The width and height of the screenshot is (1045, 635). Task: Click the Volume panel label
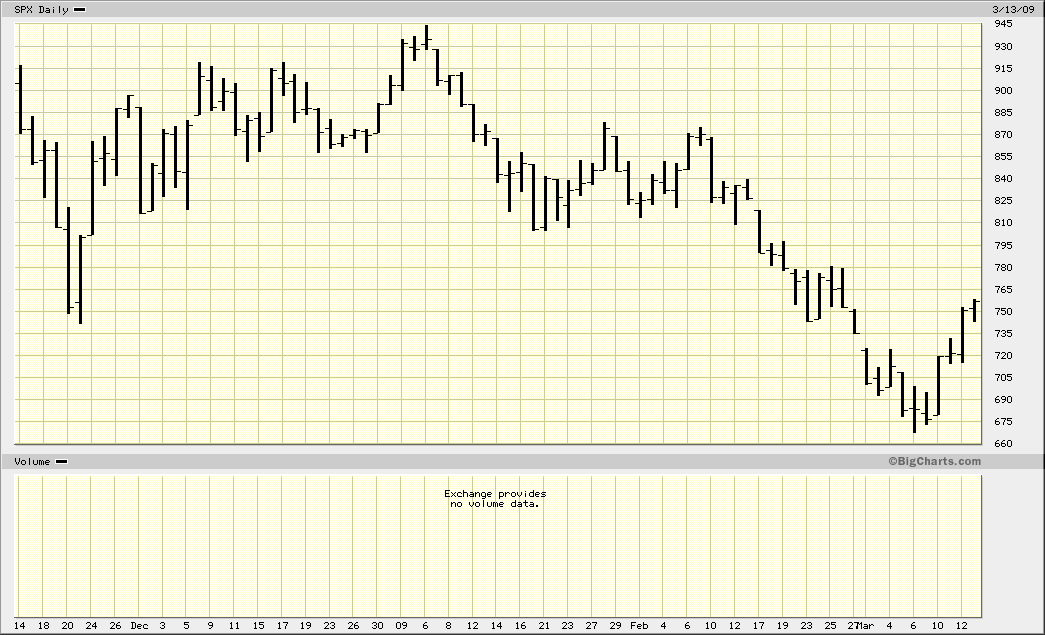point(32,462)
